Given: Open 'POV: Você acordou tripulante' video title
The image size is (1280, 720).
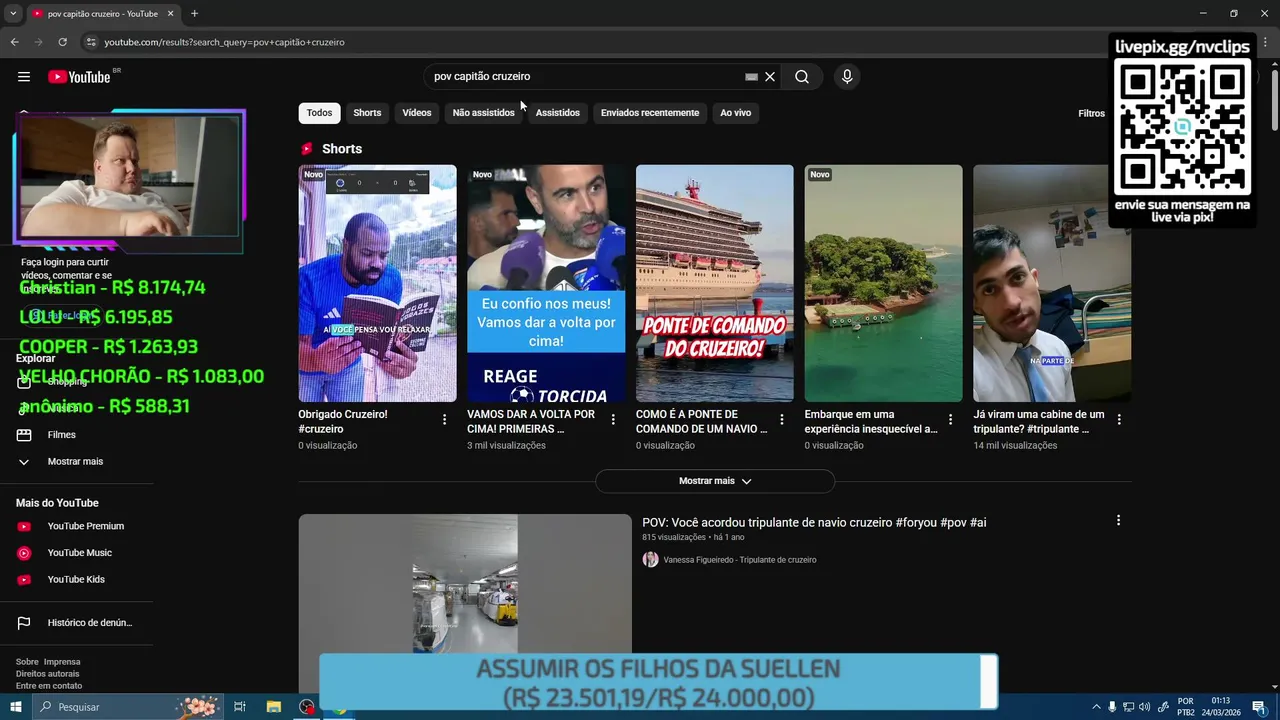Looking at the screenshot, I should [814, 523].
